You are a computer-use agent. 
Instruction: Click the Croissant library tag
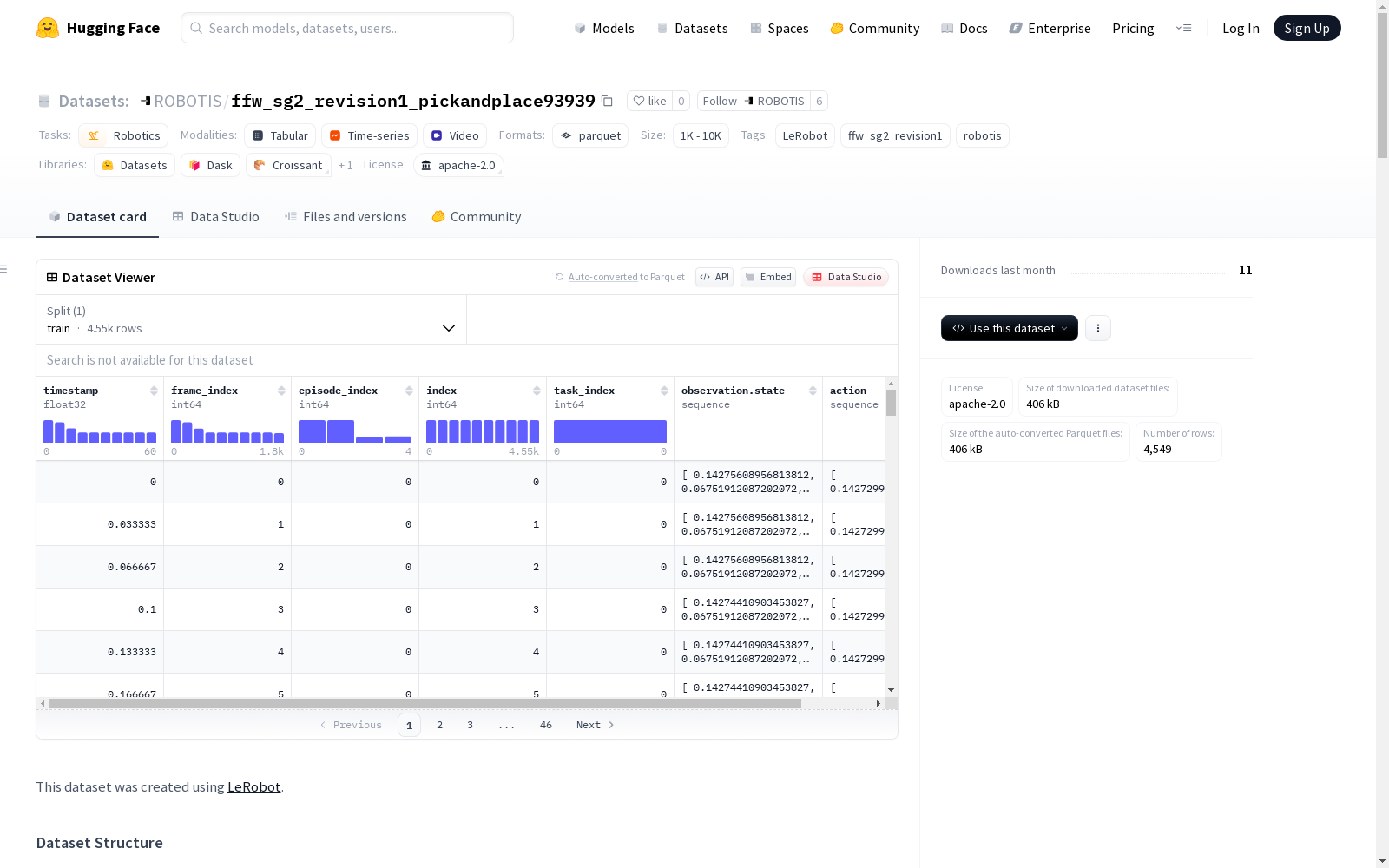(288, 165)
